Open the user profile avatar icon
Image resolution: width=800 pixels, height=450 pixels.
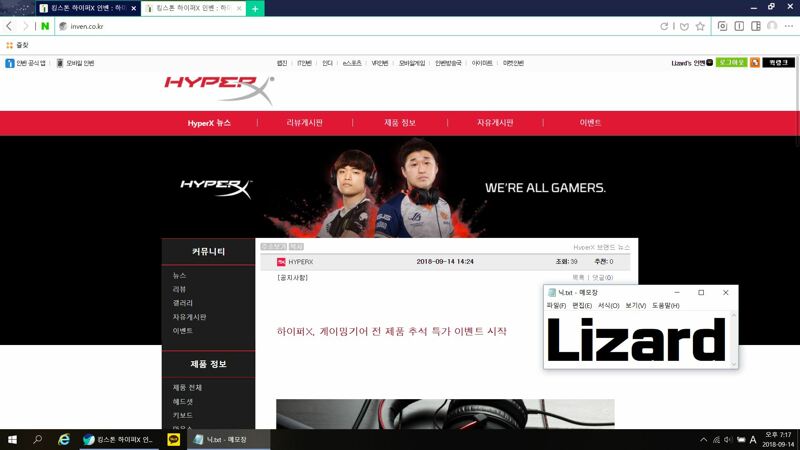point(772,26)
